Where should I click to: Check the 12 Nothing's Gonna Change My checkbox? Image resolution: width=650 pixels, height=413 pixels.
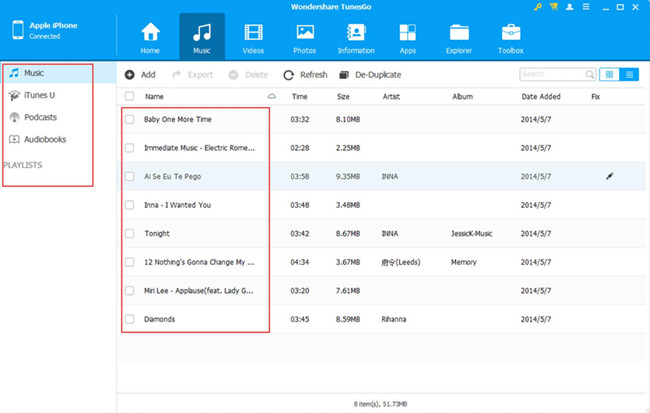[x=129, y=262]
